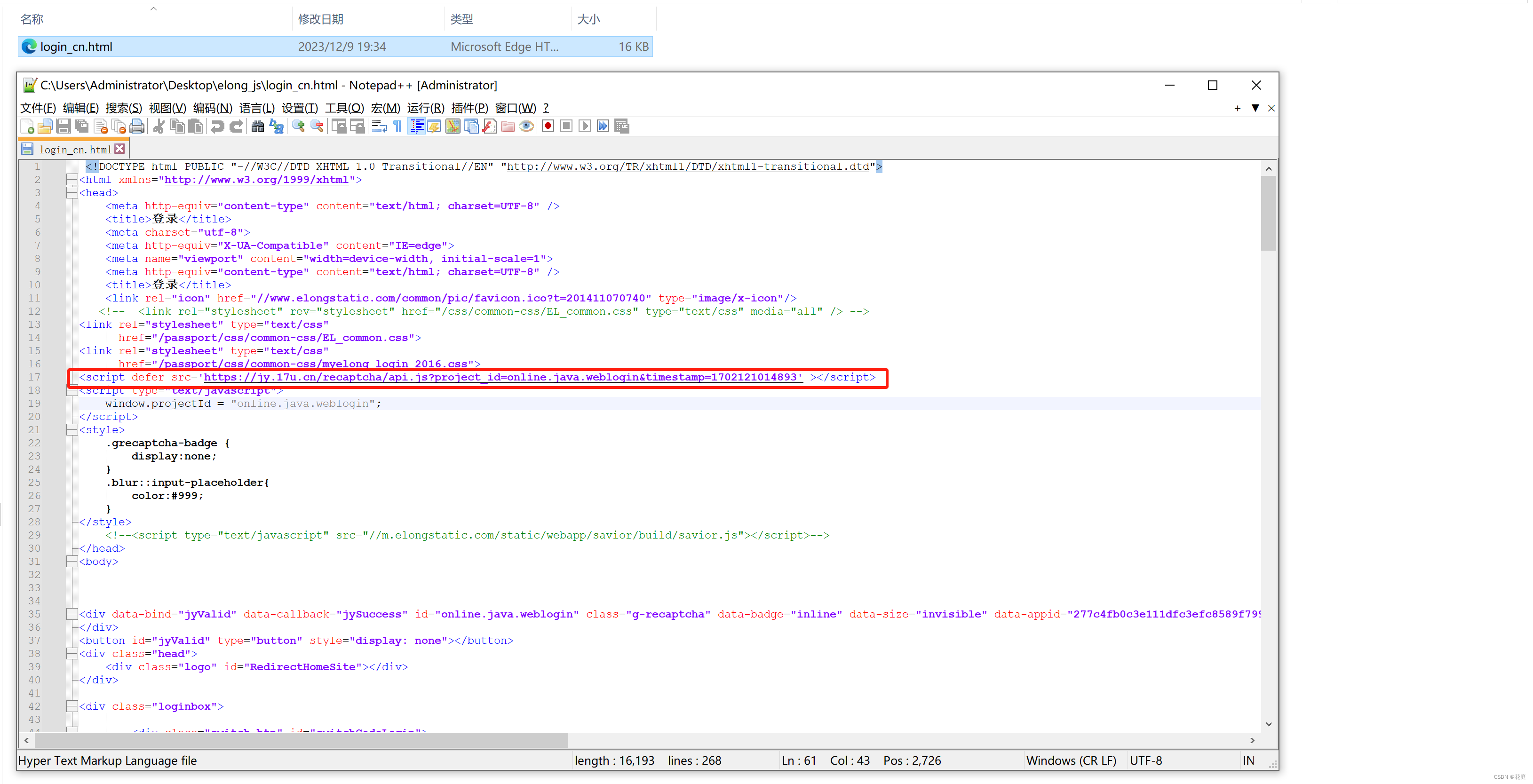1533x784 pixels.
Task: Open the 编码(N) menu
Action: [x=213, y=108]
